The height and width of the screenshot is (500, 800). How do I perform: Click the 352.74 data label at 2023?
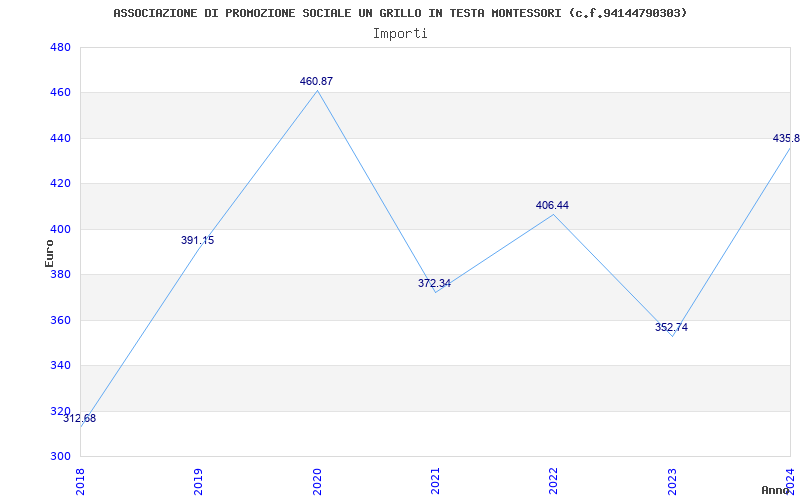671,328
